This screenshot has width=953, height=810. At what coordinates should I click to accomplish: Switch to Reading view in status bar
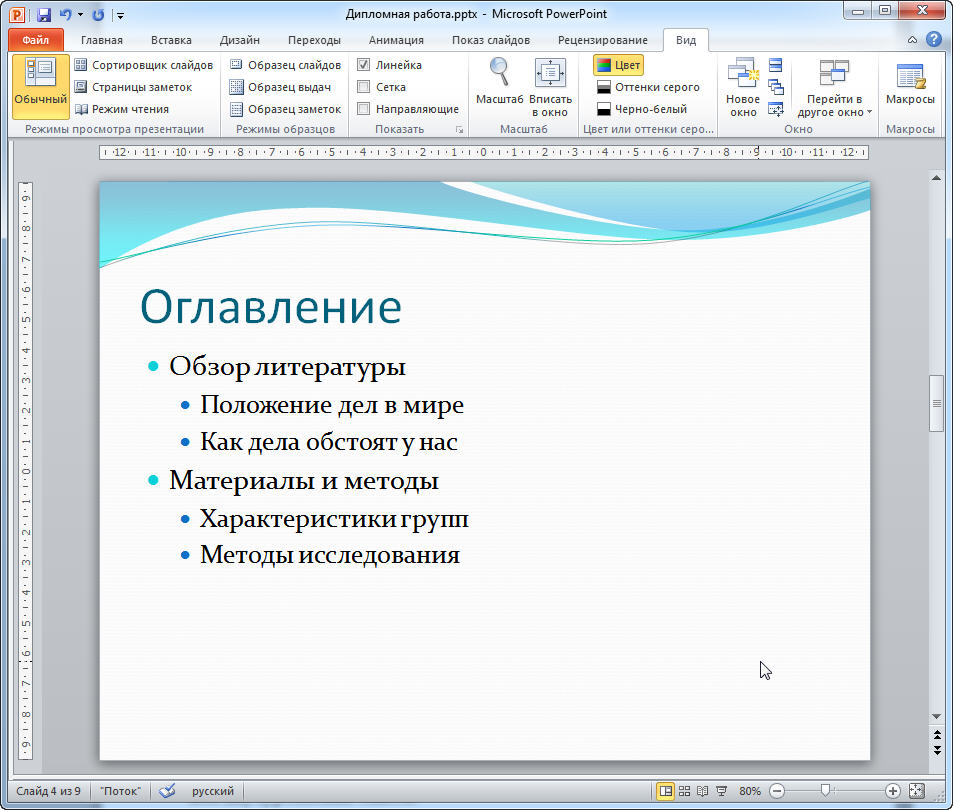[703, 791]
